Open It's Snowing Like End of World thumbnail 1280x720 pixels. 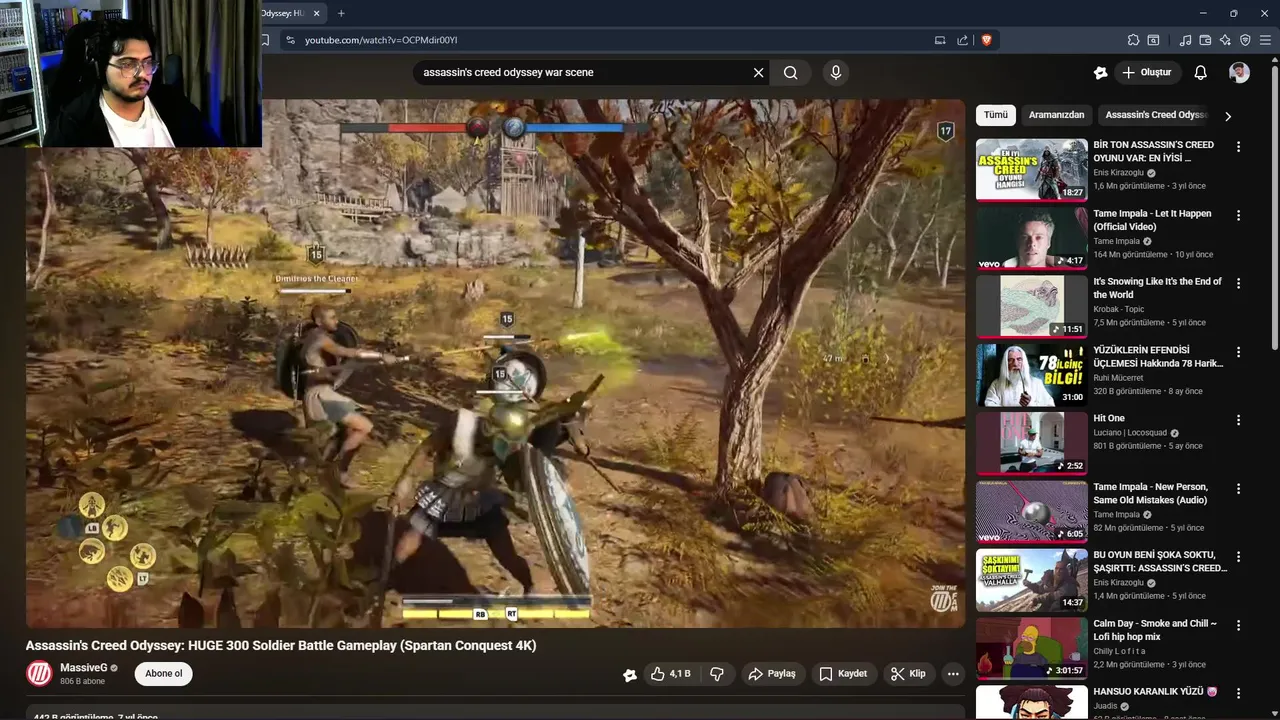(1031, 306)
